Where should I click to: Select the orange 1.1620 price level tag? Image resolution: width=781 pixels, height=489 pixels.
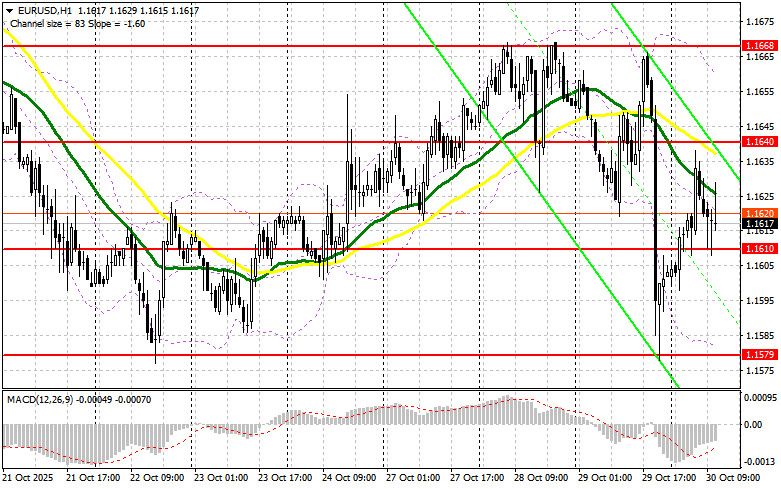click(x=759, y=214)
